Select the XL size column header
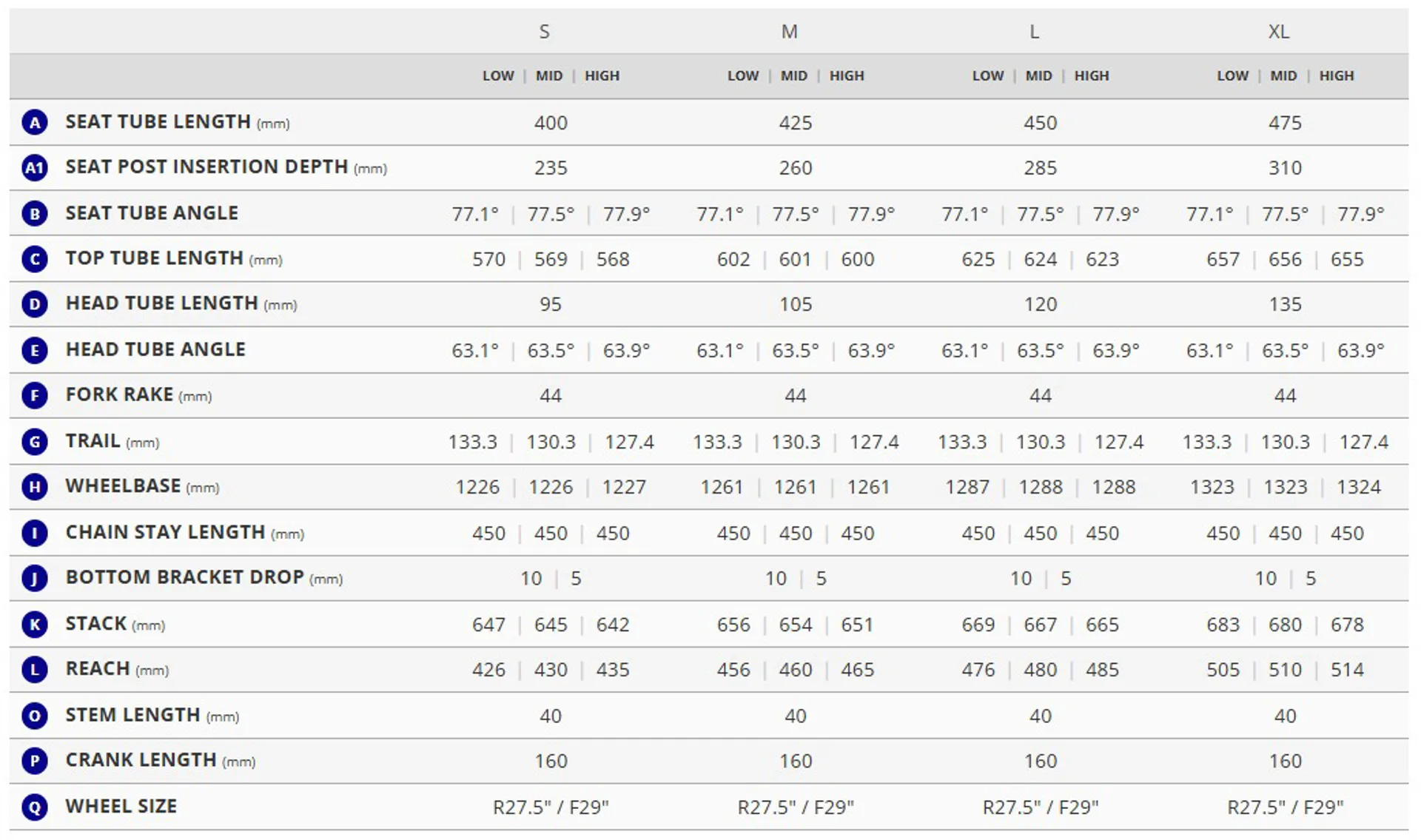 click(1278, 32)
